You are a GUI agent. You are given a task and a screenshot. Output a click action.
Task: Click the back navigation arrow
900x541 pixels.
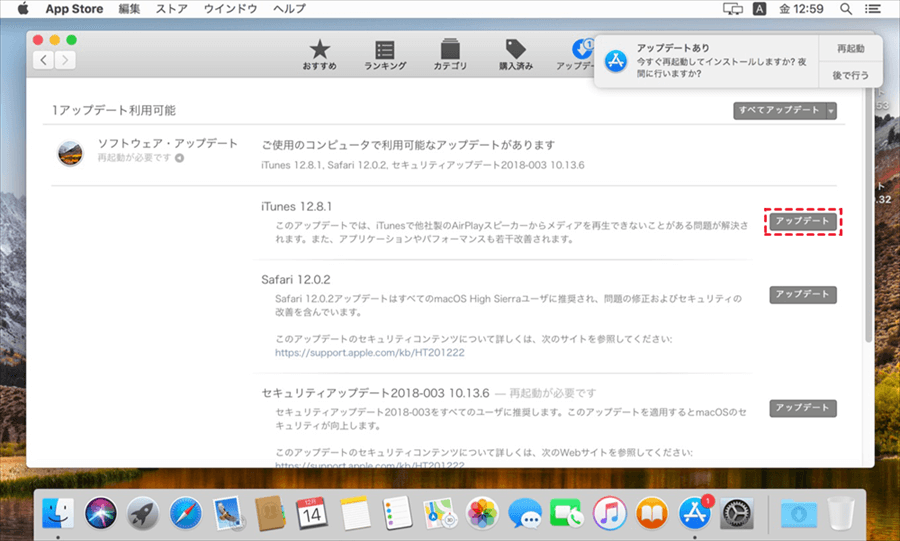pos(45,61)
